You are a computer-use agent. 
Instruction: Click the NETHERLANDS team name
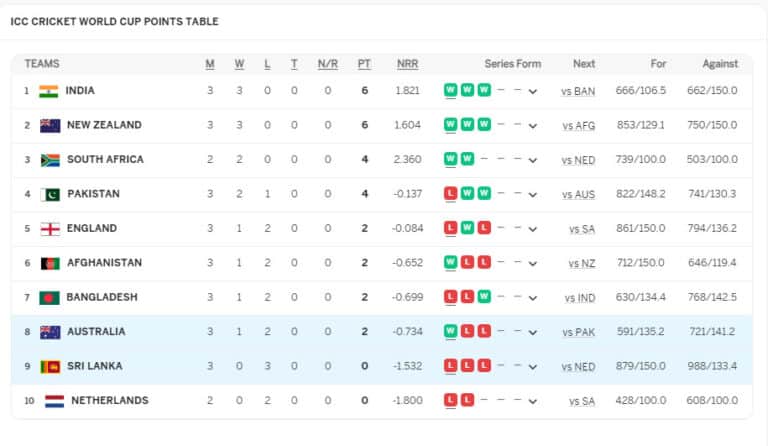109,401
